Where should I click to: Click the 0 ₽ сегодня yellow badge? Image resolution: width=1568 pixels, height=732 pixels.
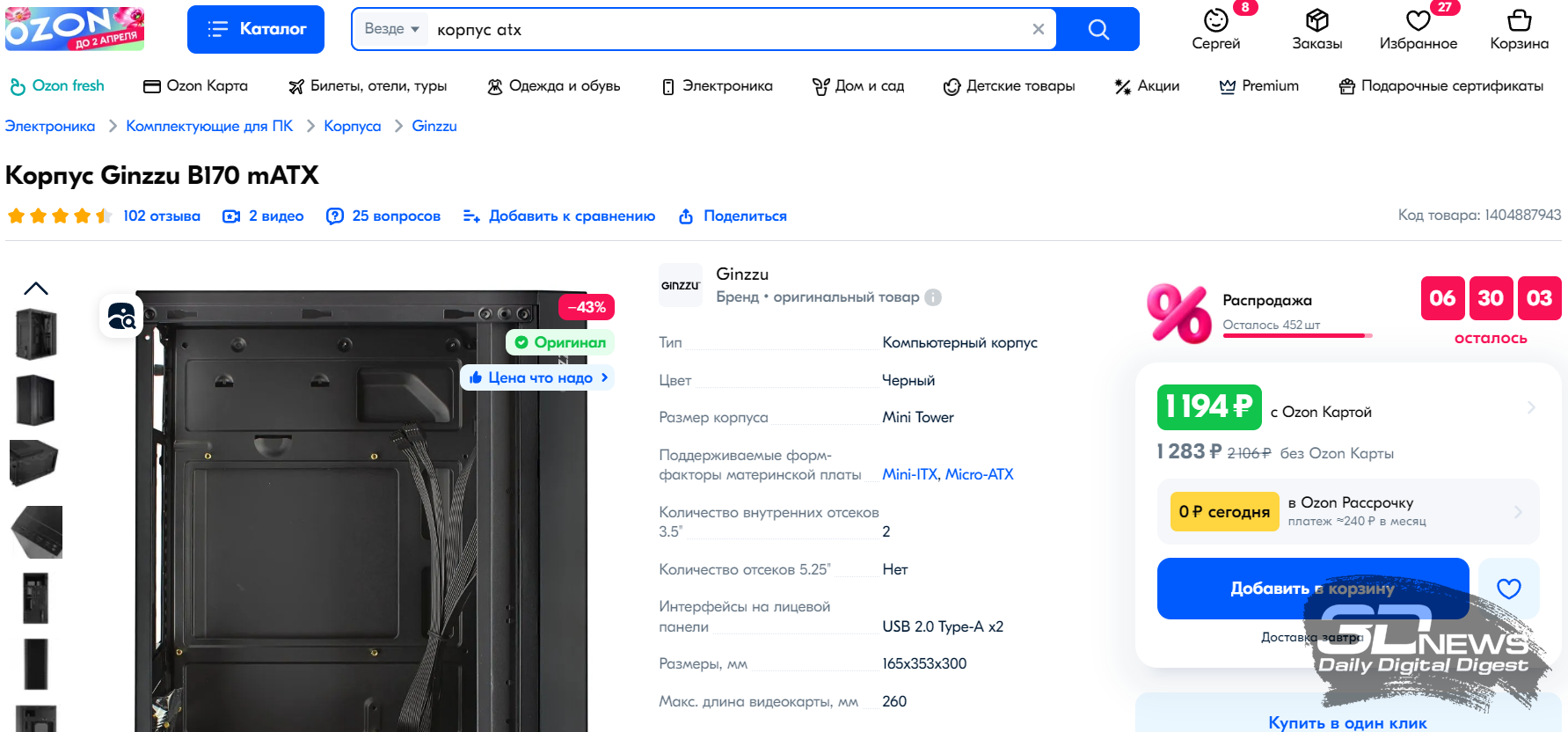pos(1224,512)
